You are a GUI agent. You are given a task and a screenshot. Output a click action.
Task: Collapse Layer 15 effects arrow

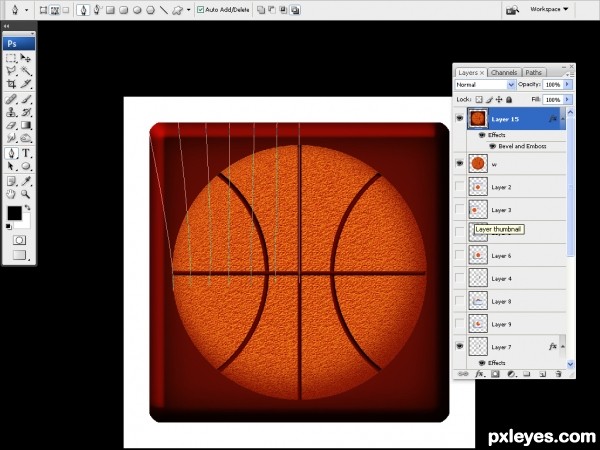(562, 119)
